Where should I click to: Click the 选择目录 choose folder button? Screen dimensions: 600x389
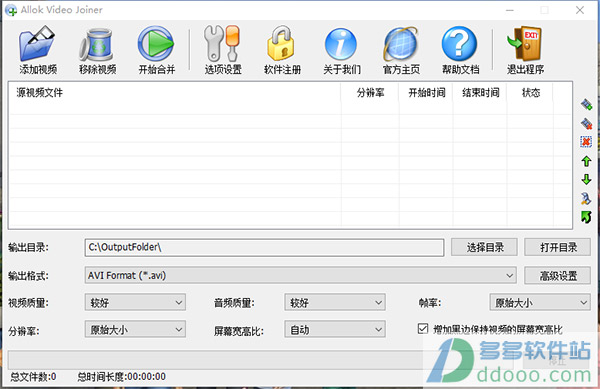484,247
